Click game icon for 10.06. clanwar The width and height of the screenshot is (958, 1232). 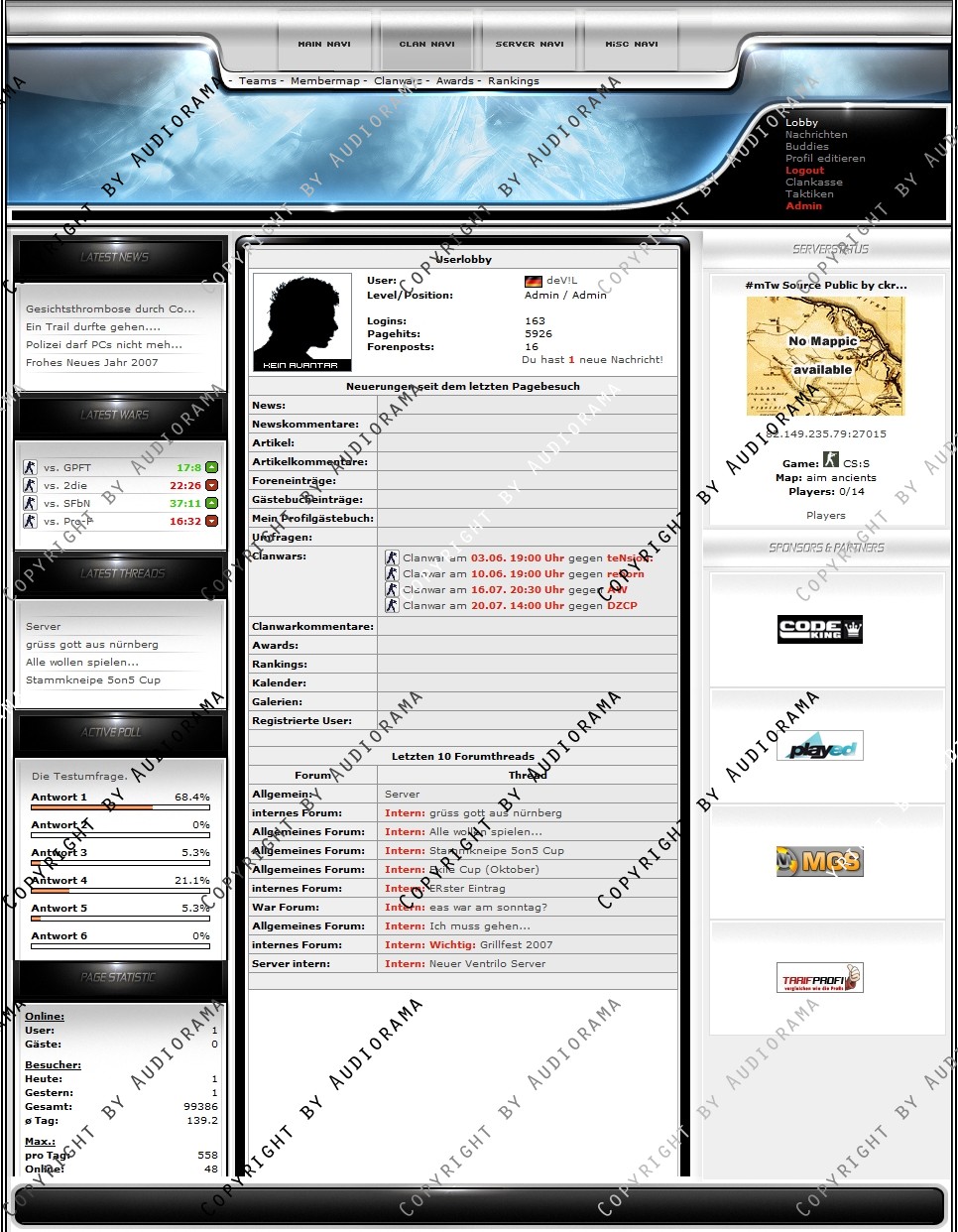392,573
